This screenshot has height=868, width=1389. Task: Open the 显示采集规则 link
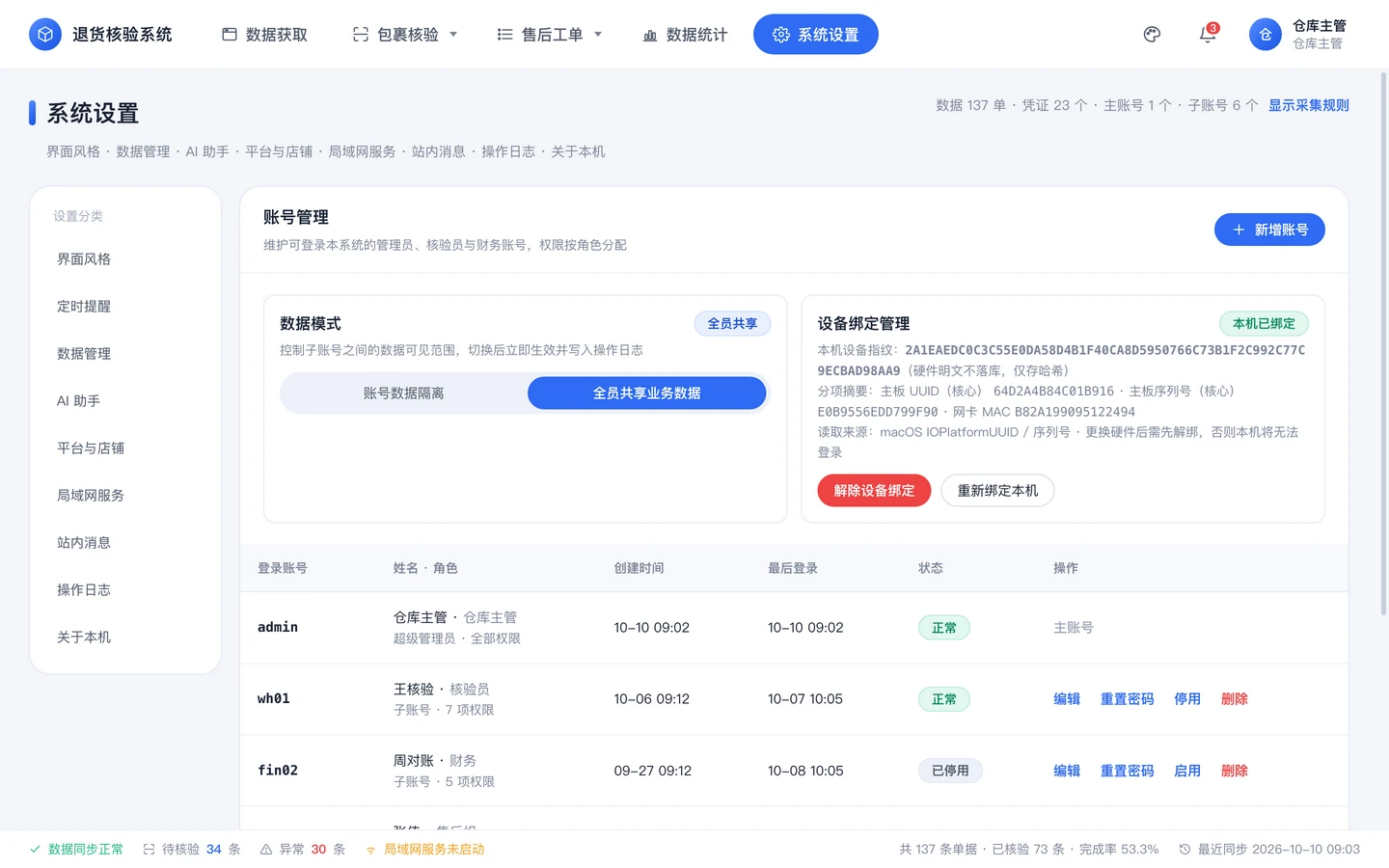point(1309,105)
